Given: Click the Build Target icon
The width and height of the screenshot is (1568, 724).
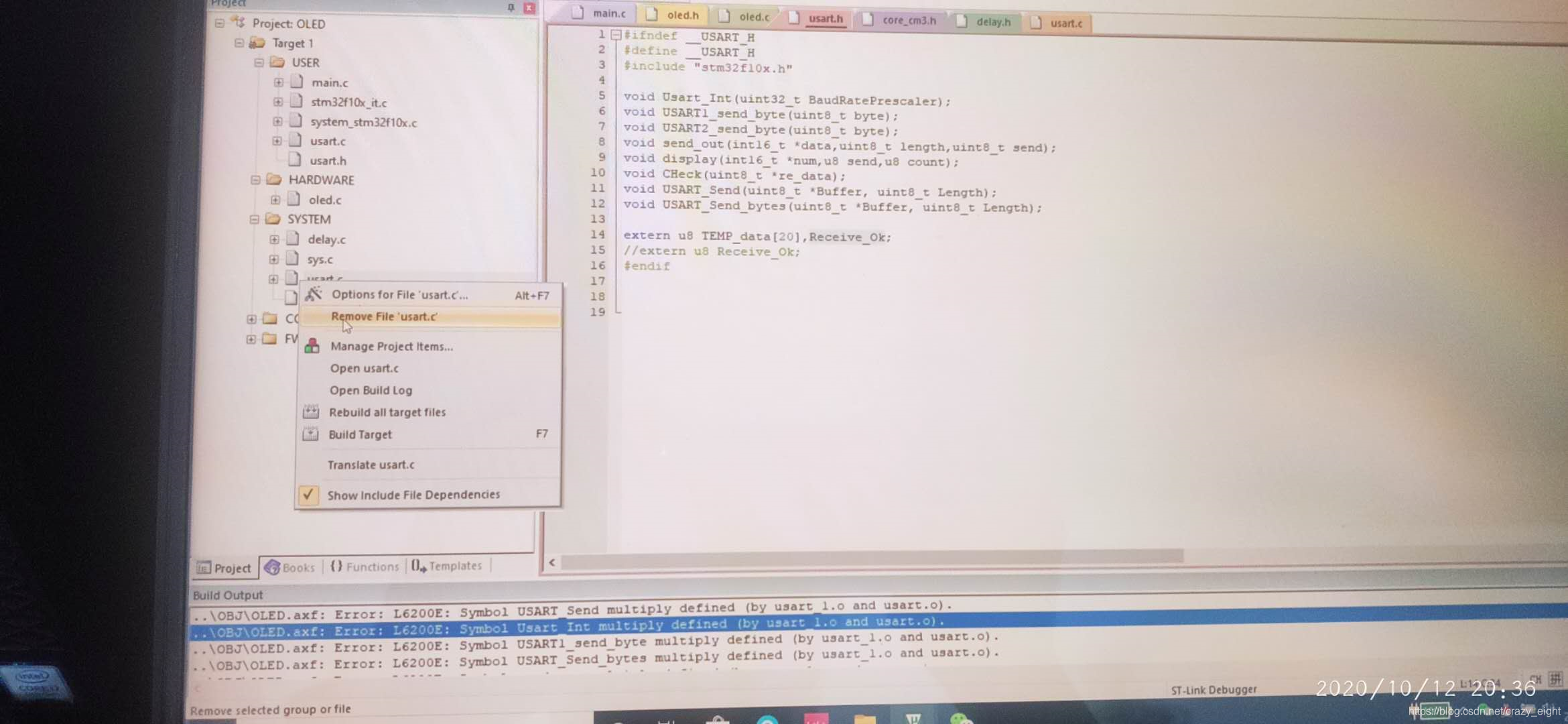Looking at the screenshot, I should [310, 434].
